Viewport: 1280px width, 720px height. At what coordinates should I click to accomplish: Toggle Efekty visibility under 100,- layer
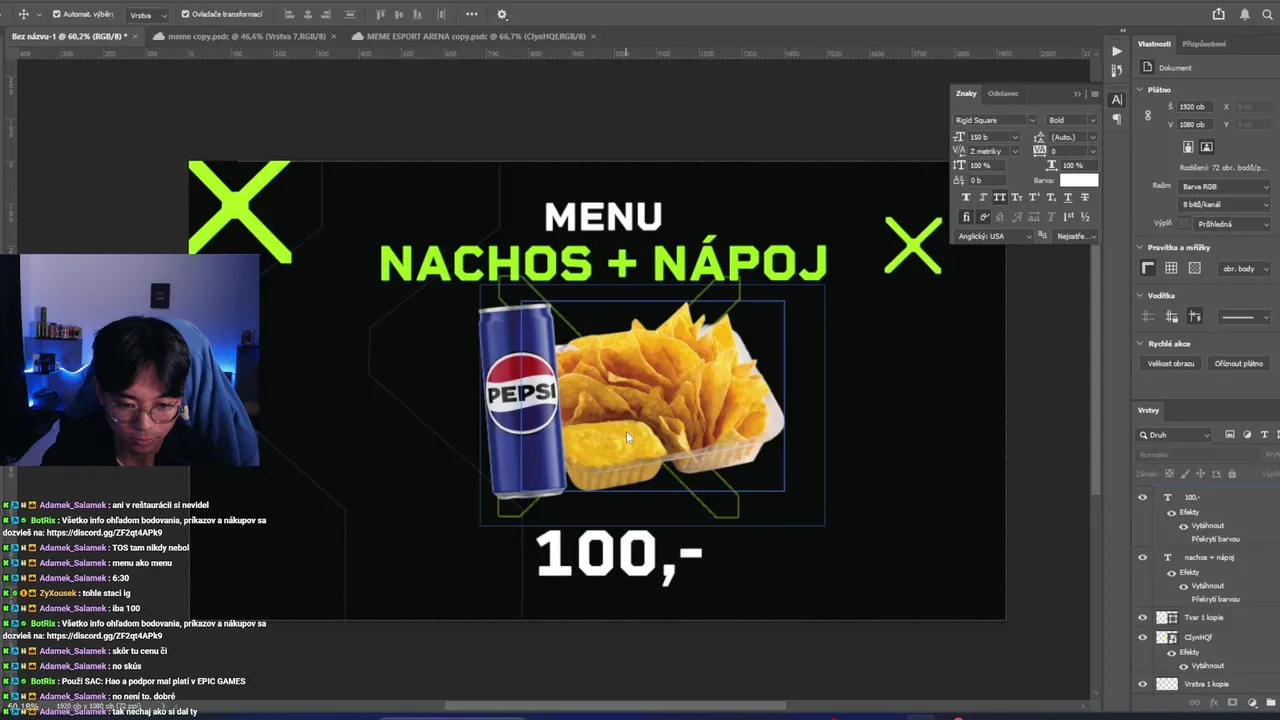[x=1172, y=512]
